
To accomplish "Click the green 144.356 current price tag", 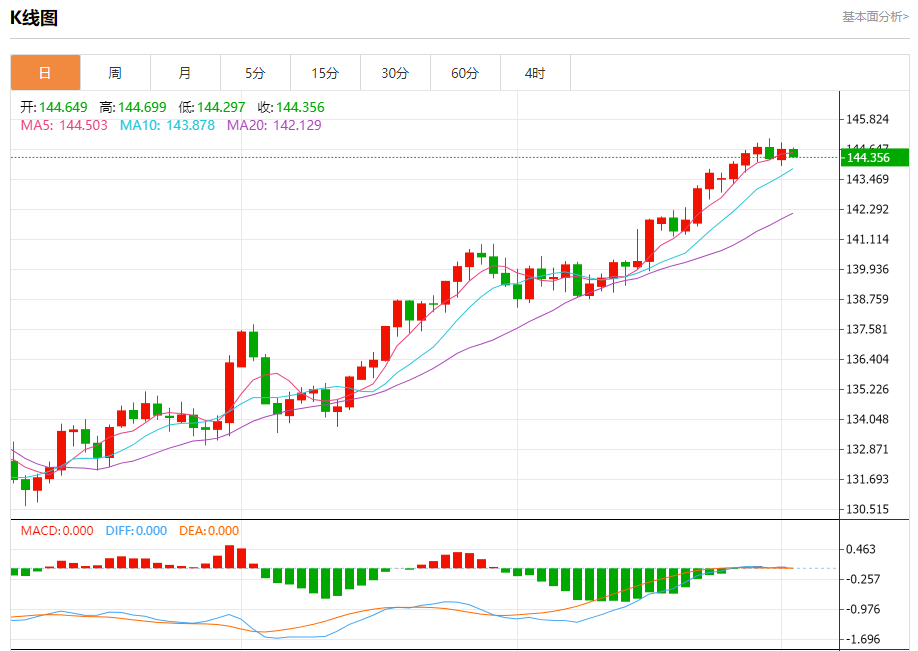I will pyautogui.click(x=875, y=157).
